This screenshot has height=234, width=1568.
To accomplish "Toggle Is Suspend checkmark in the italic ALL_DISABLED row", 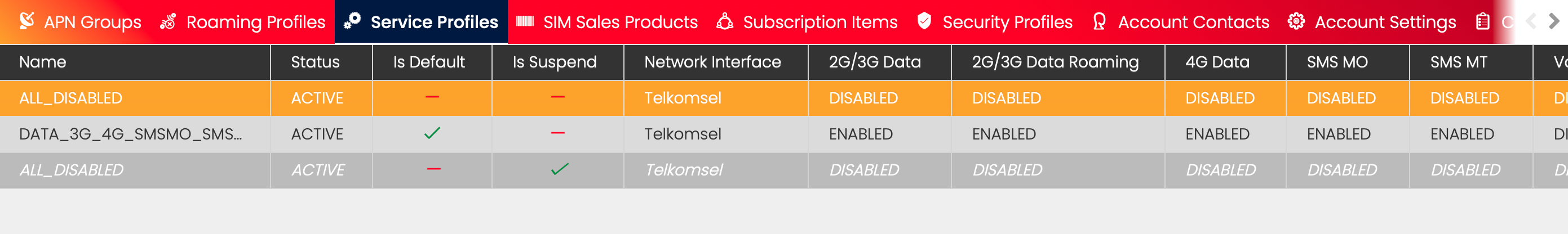I will click(559, 169).
